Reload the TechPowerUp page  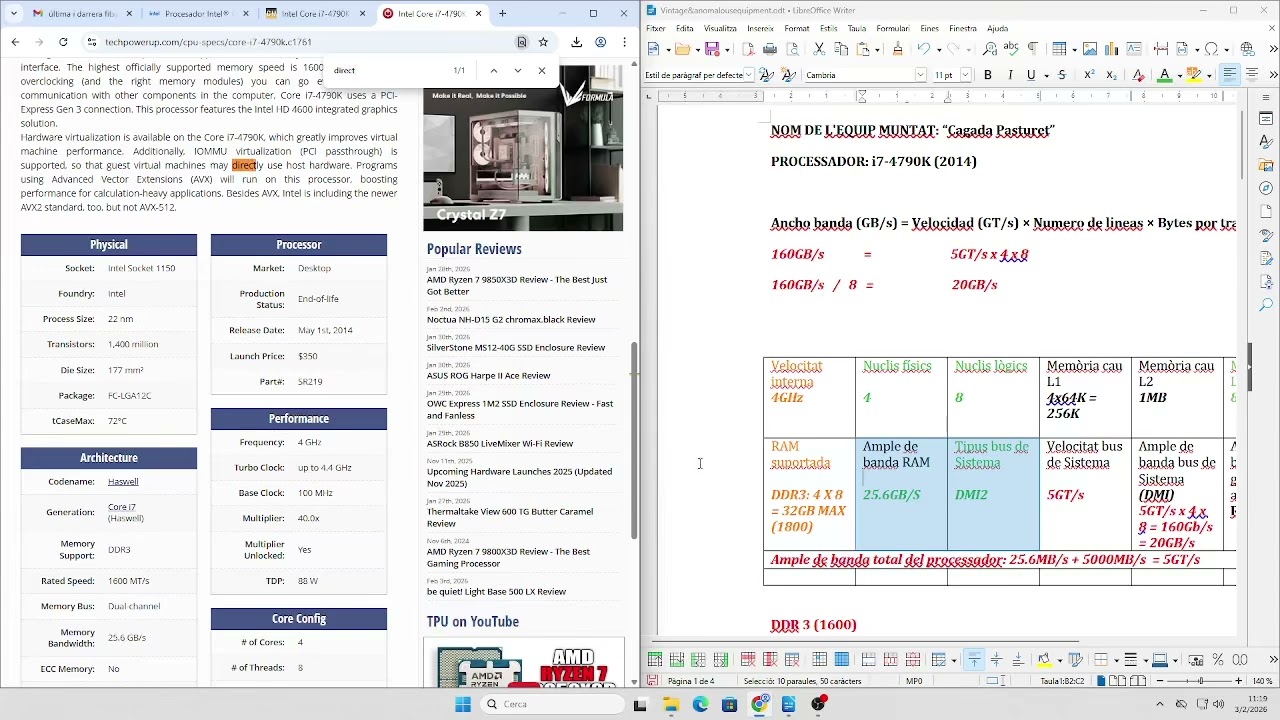(x=63, y=42)
